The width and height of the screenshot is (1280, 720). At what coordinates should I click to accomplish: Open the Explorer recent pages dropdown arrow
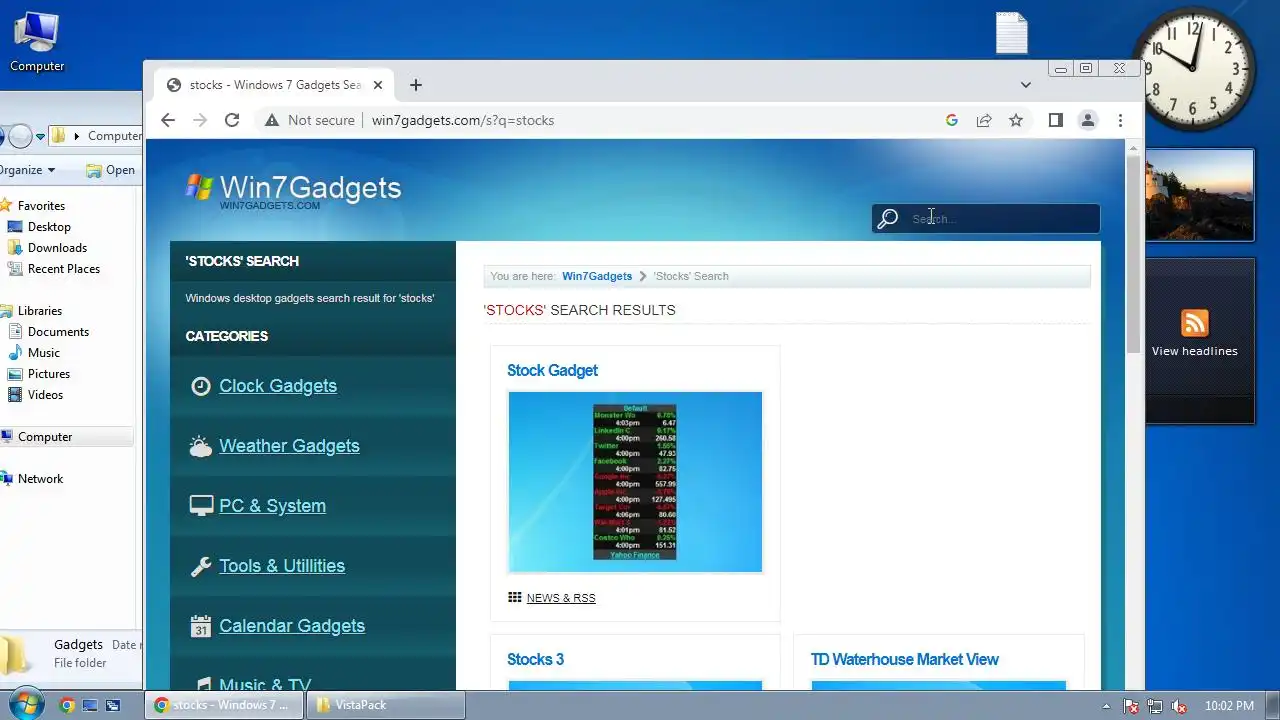40,136
